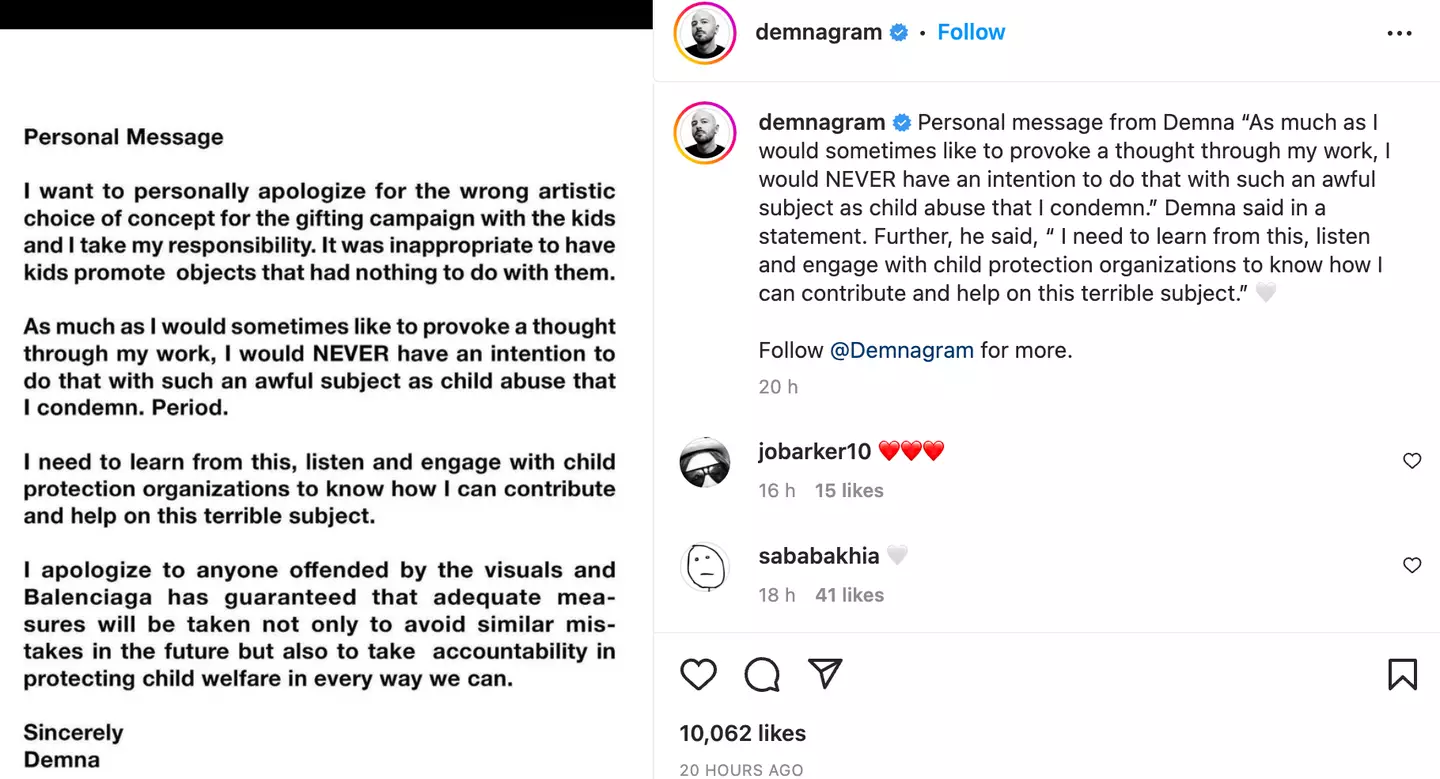Click the verified badge beside demnagram in the header
The height and width of the screenshot is (779, 1440).
point(899,32)
